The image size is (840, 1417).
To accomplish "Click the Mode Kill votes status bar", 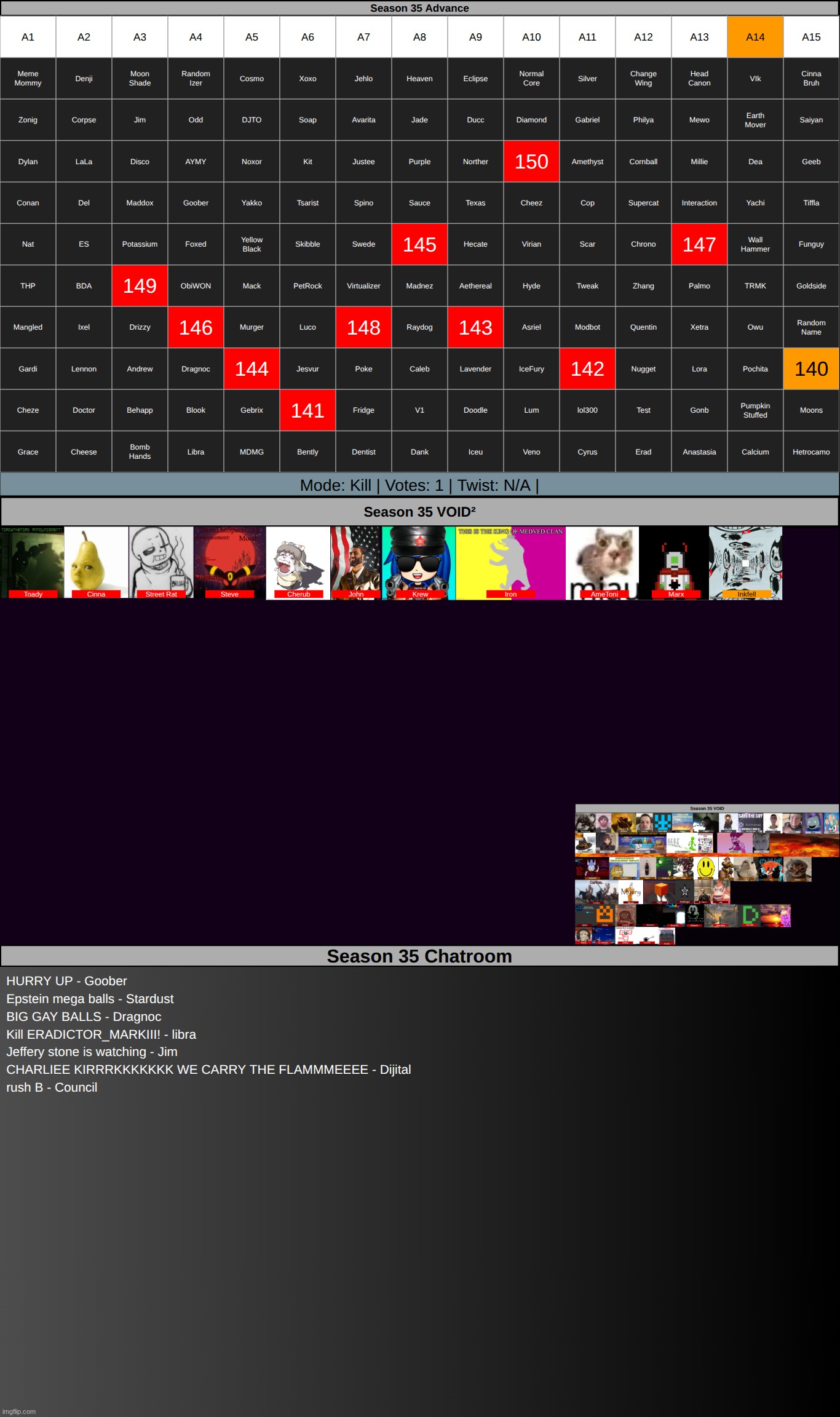I will click(x=419, y=485).
